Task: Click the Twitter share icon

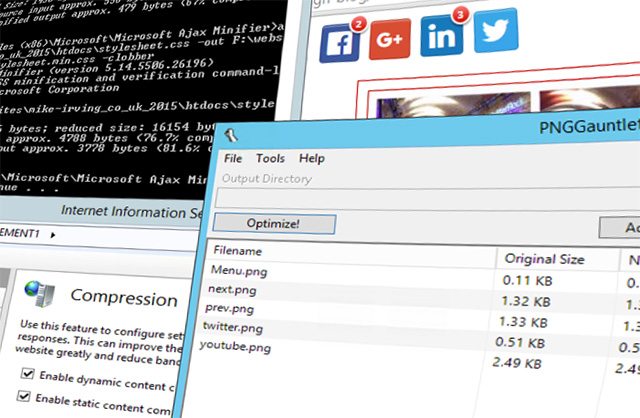Action: 496,30
